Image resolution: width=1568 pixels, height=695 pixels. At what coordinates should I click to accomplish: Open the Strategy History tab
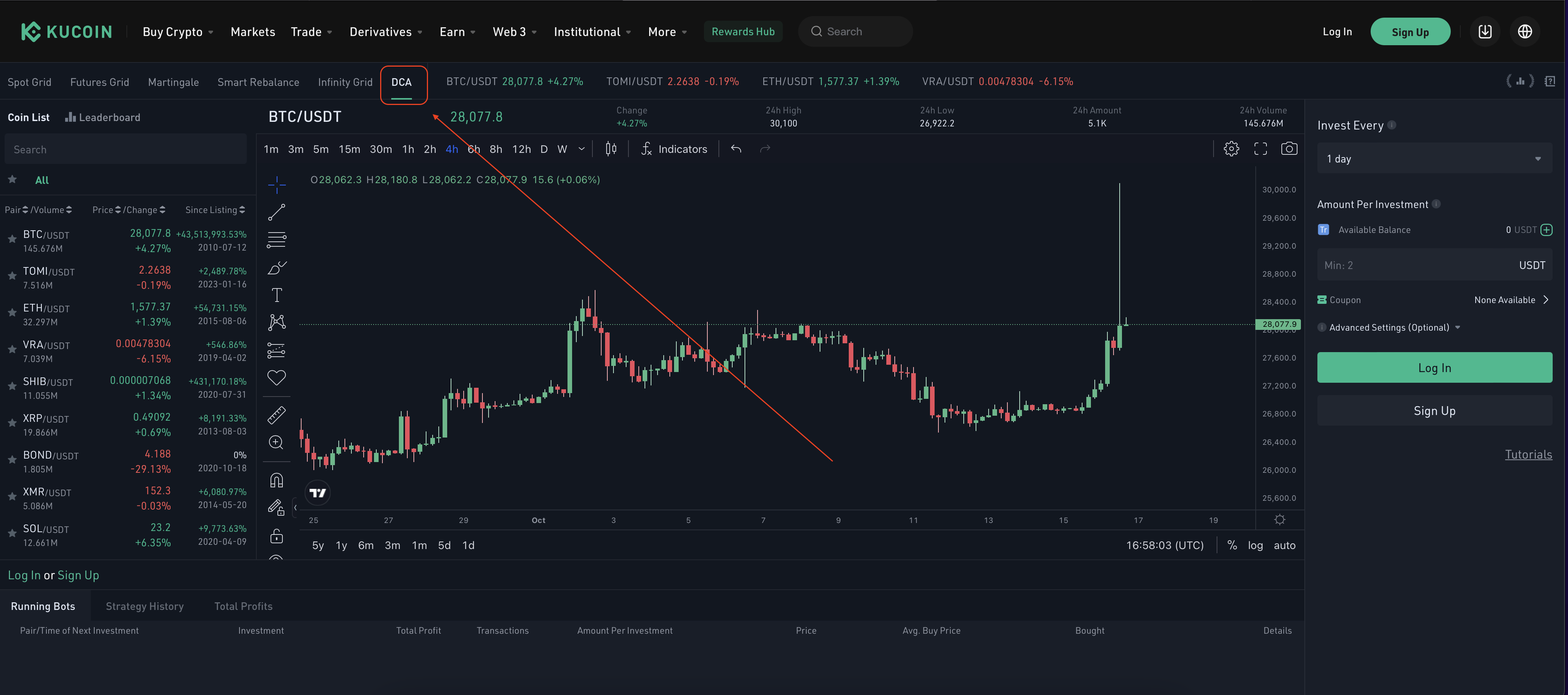(x=144, y=606)
